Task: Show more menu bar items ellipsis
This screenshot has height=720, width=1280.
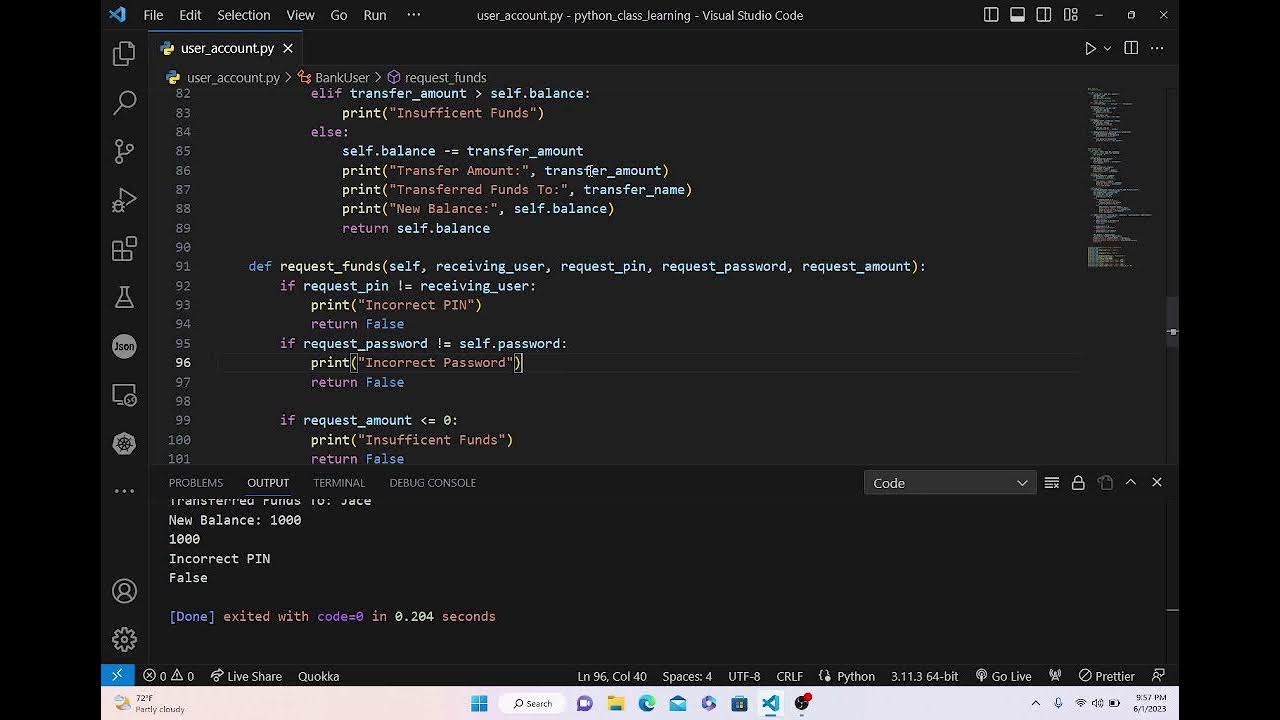Action: tap(414, 15)
